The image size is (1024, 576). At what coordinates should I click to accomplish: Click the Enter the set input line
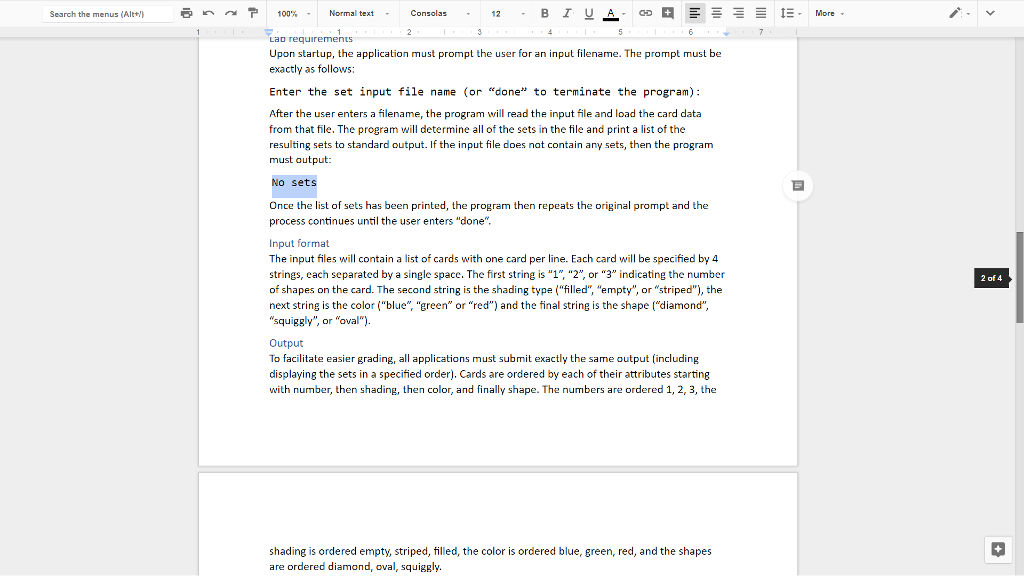tap(485, 92)
